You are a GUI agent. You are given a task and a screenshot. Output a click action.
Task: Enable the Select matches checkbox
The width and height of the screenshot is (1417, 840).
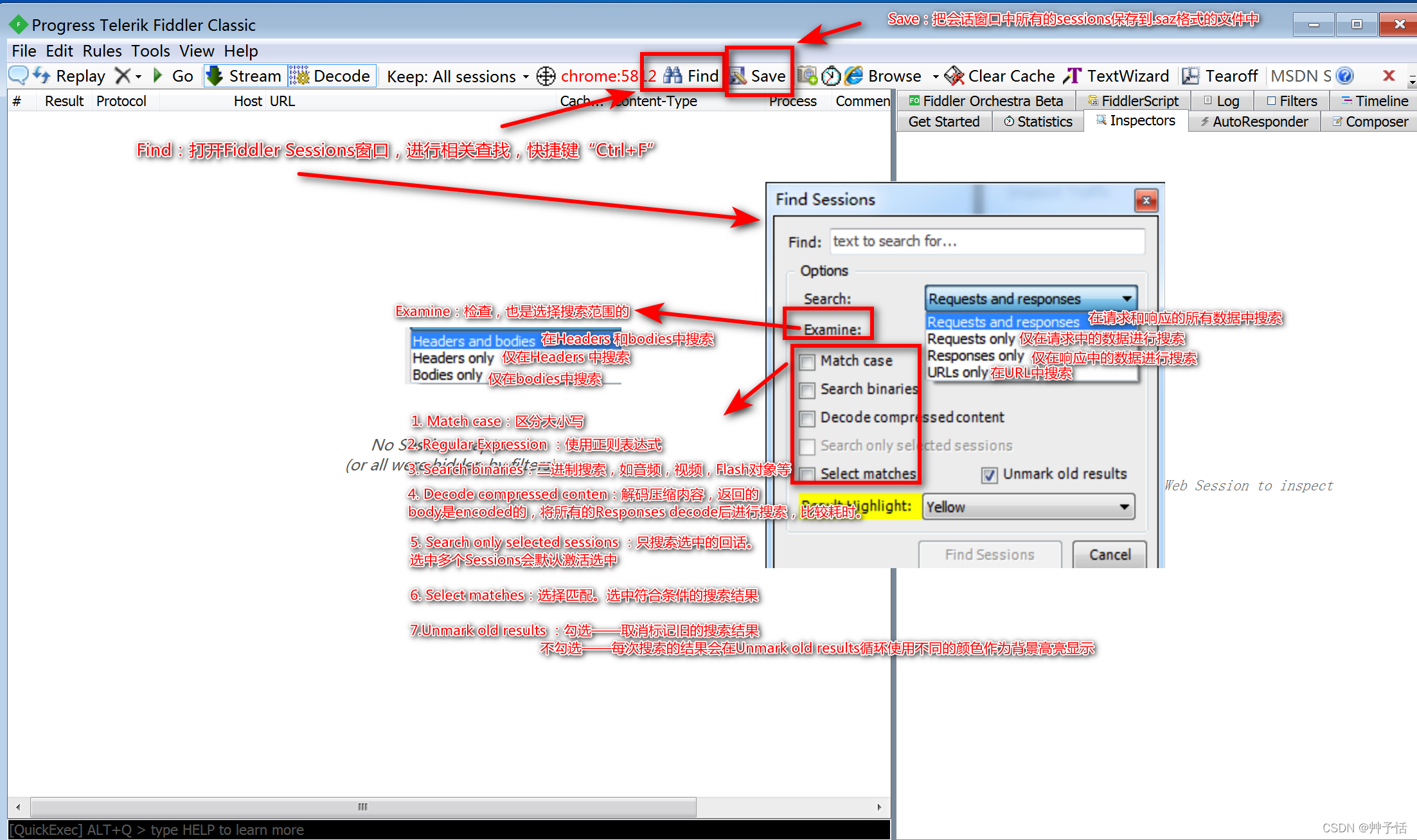(807, 474)
